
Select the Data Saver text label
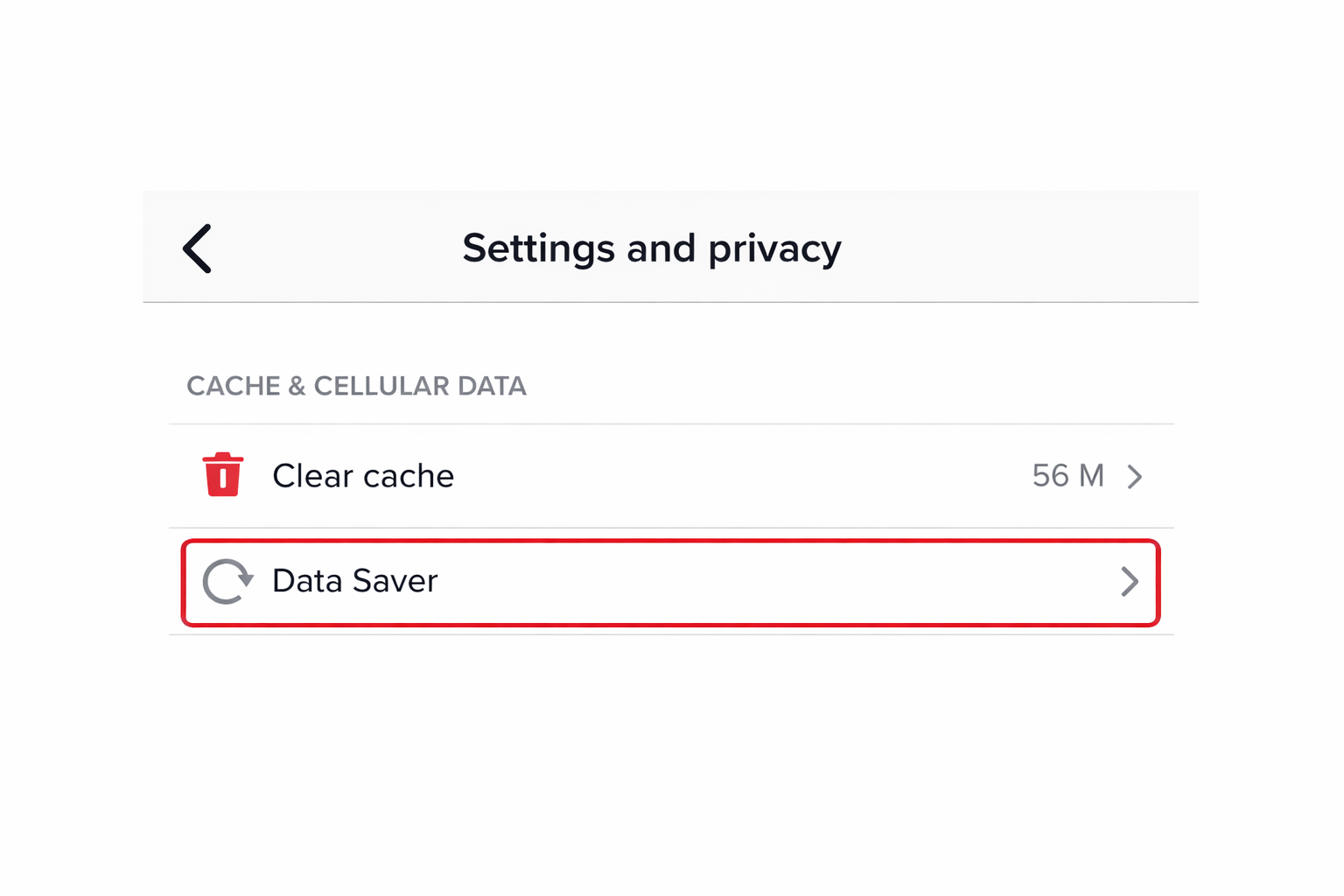click(354, 581)
